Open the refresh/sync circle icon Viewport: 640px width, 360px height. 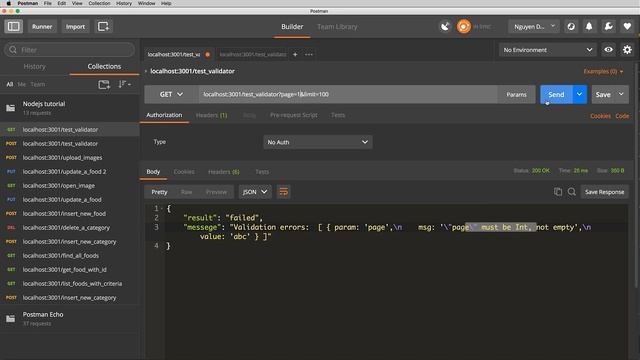tap(571, 27)
